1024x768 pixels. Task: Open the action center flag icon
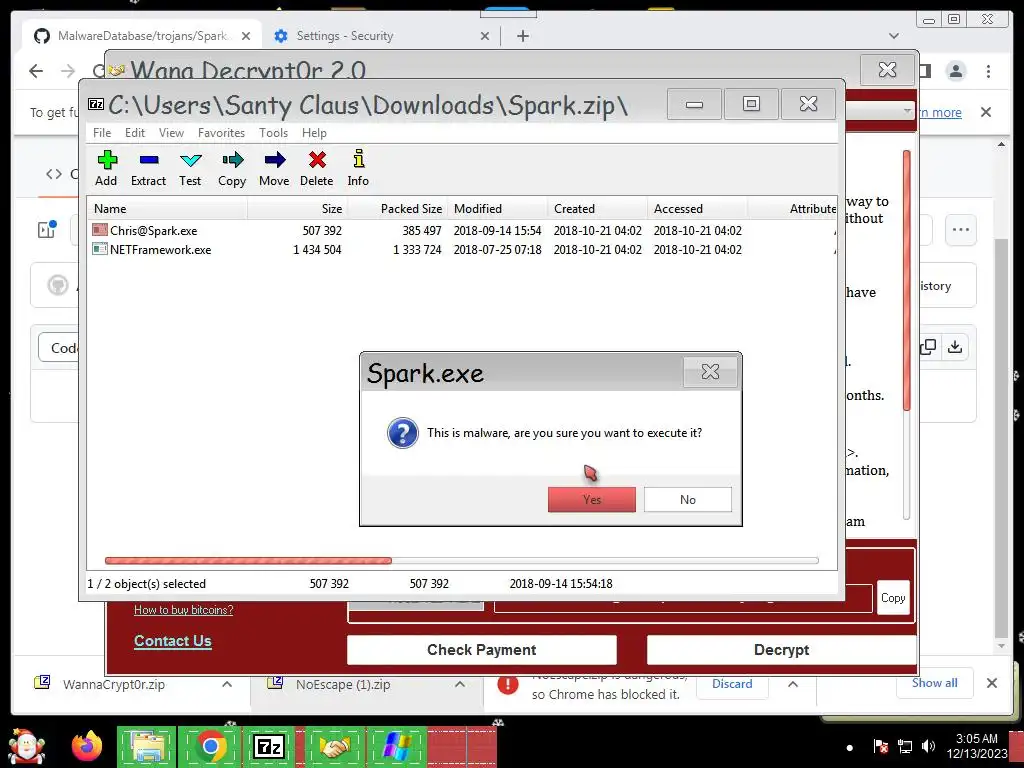click(x=881, y=746)
